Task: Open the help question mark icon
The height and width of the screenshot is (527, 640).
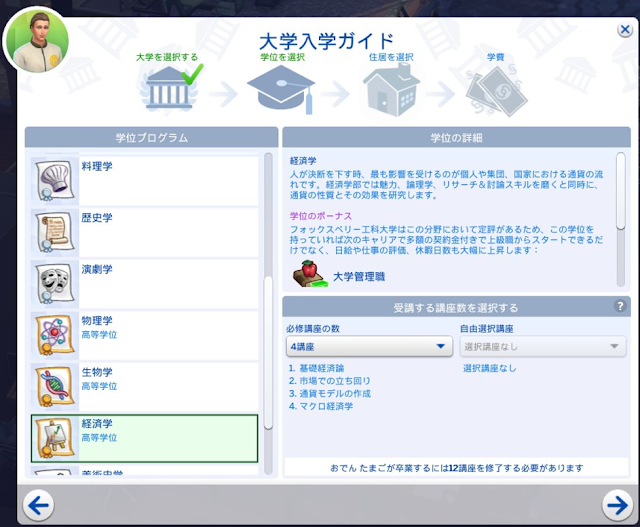Action: tap(620, 306)
